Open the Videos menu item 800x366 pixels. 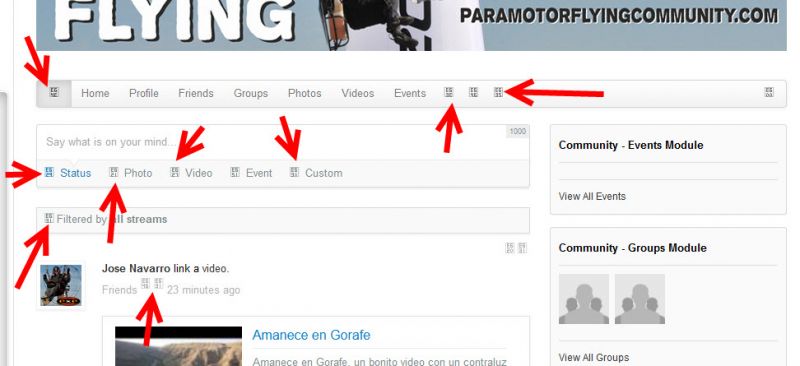(358, 93)
